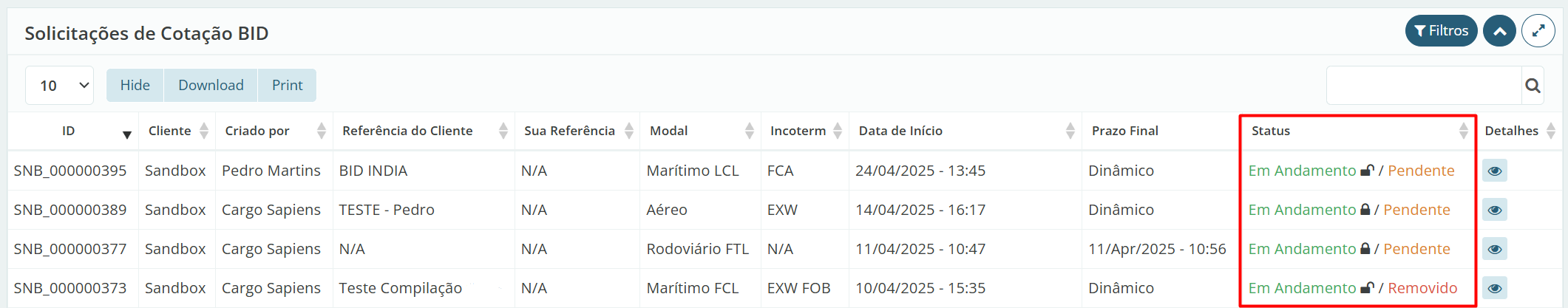Click the fullscreen expand arrows icon
Viewport: 1568px width, 308px height.
pyautogui.click(x=1538, y=31)
